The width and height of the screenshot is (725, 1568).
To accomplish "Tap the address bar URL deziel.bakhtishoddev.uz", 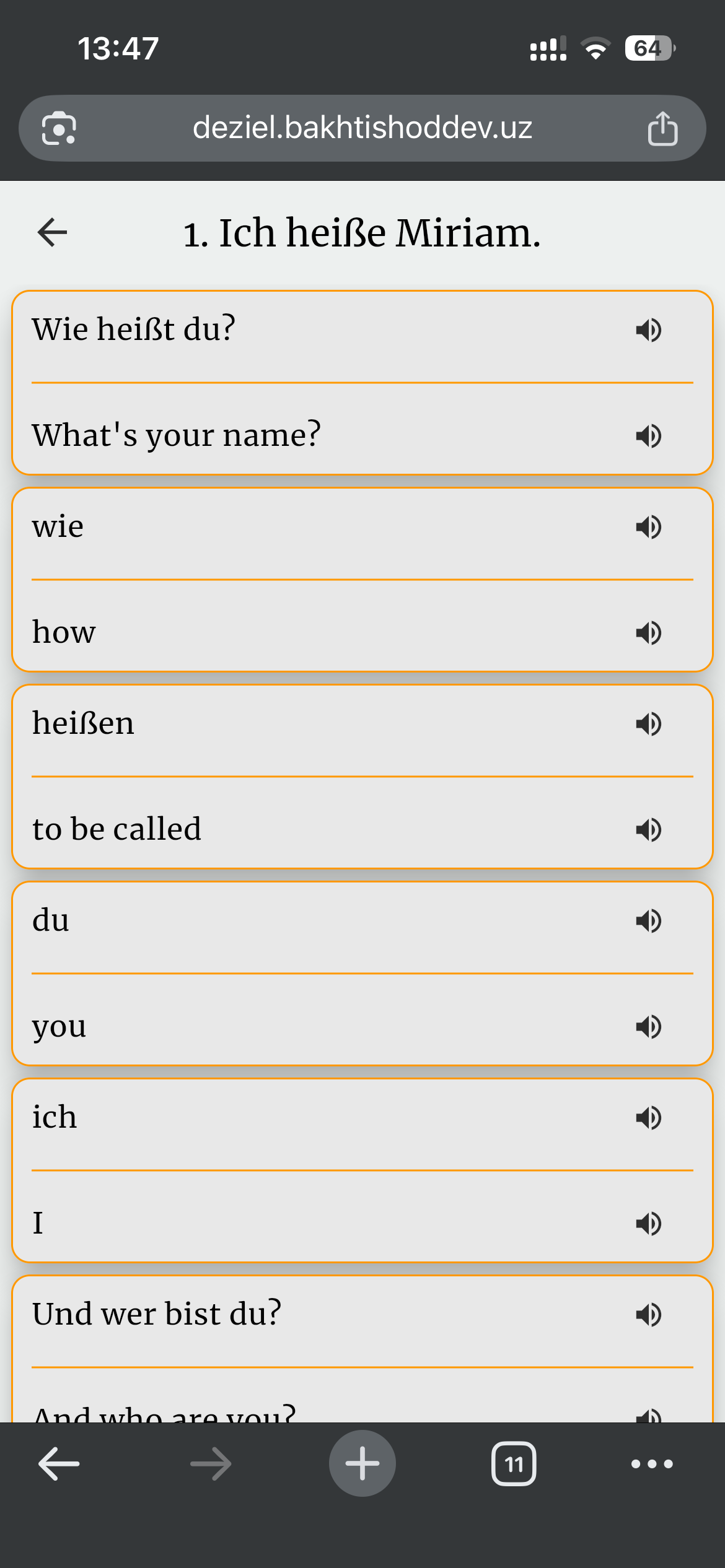I will pyautogui.click(x=362, y=128).
